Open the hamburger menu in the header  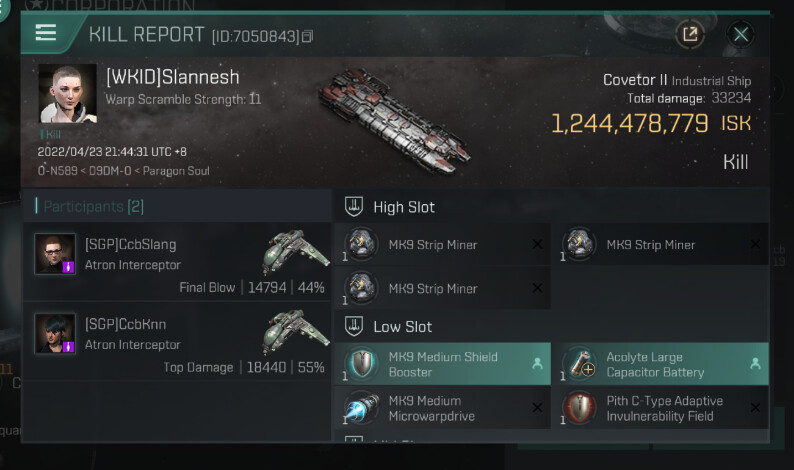pos(45,33)
